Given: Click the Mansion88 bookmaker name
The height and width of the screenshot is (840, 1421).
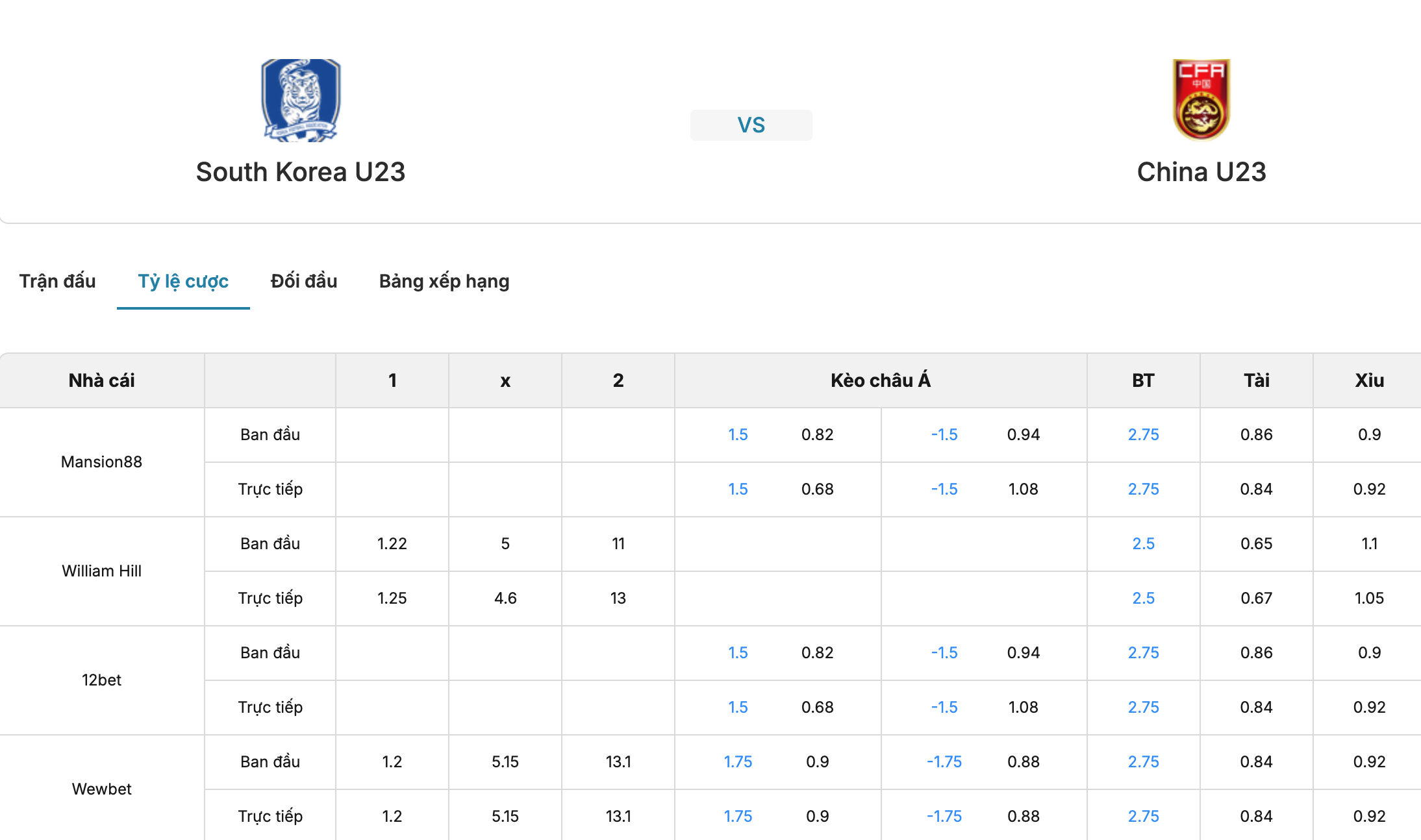Looking at the screenshot, I should (x=101, y=462).
